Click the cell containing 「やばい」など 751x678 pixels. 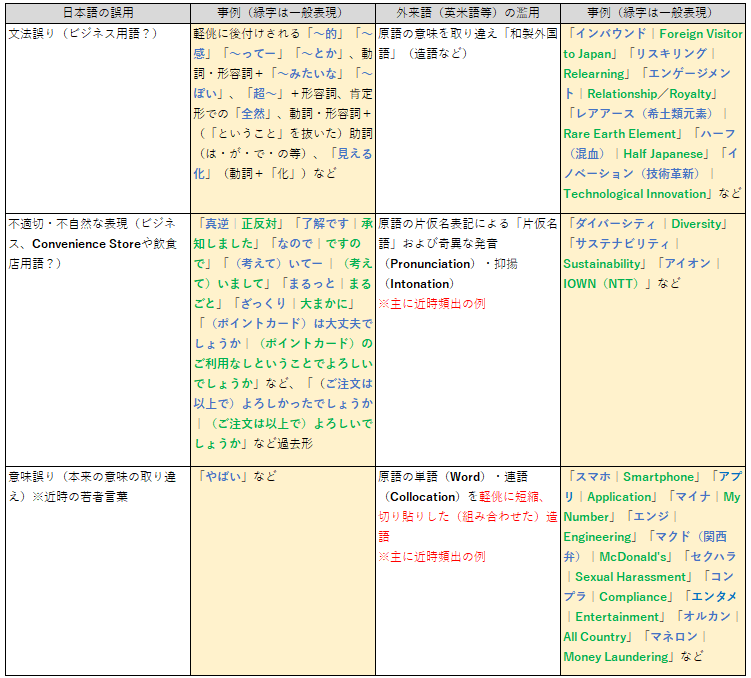click(x=282, y=568)
